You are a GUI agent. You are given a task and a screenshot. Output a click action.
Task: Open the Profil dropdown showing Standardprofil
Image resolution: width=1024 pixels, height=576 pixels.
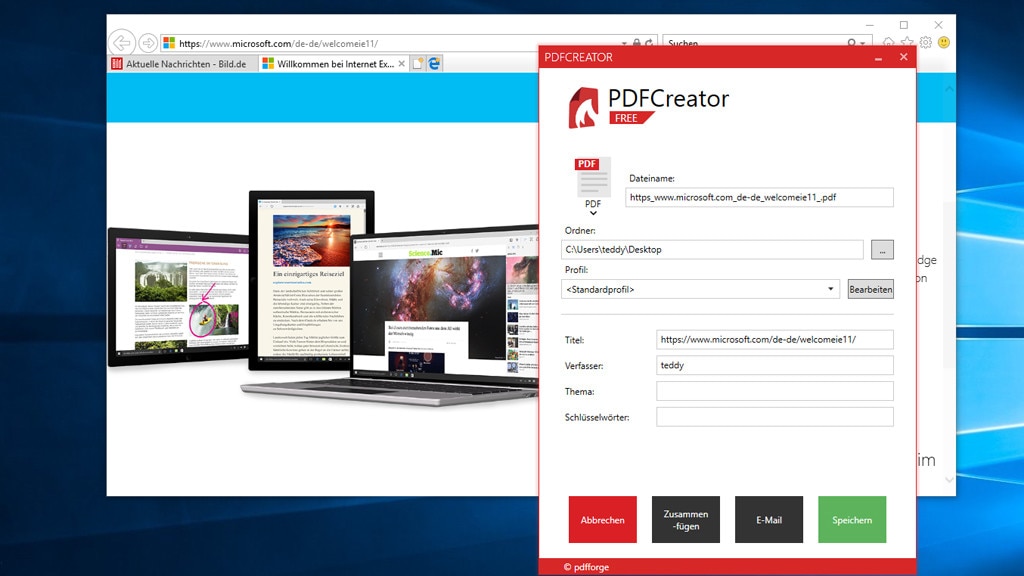pyautogui.click(x=831, y=288)
